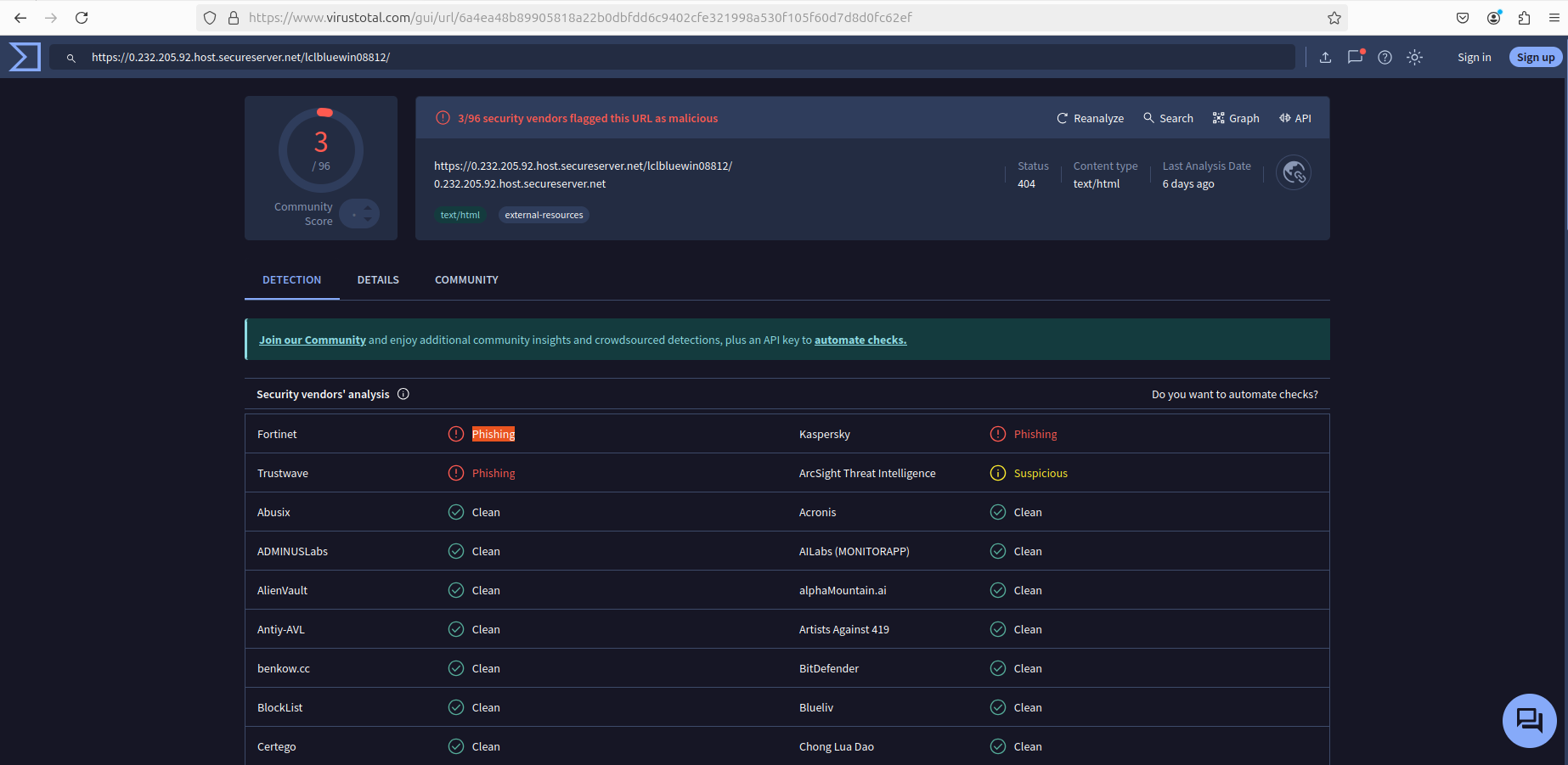Follow the automate checks link
This screenshot has height=765, width=1568.
pos(860,340)
